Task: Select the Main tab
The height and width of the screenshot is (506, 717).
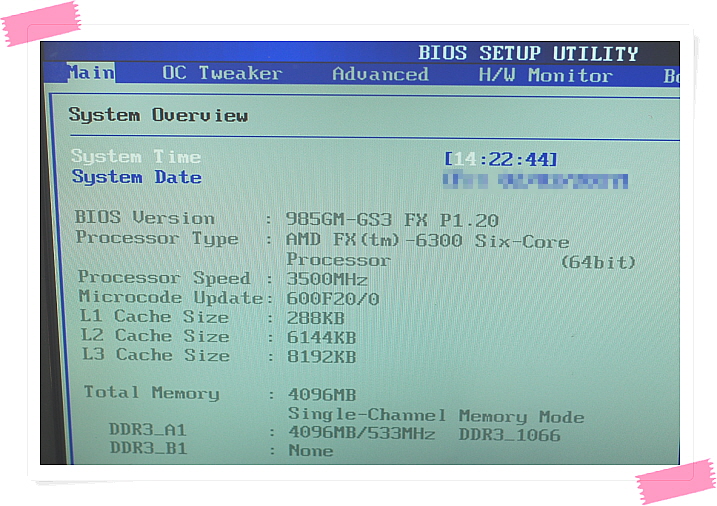Action: click(91, 73)
